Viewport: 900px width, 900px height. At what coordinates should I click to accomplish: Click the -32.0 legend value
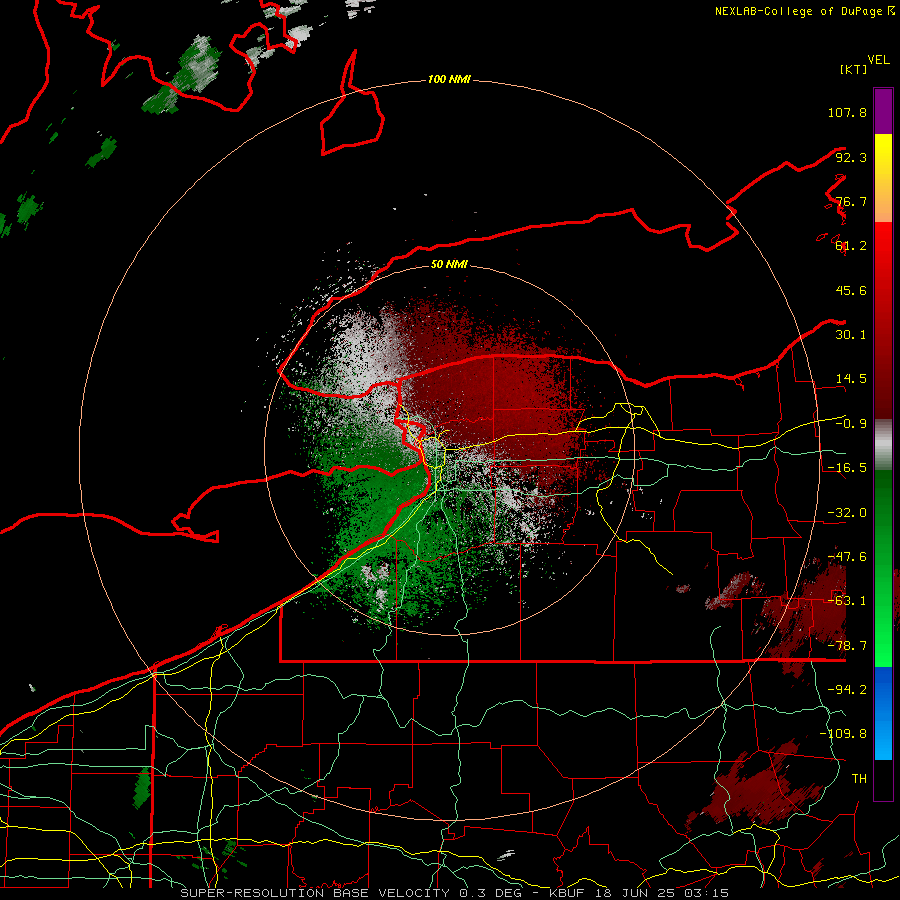coord(847,513)
